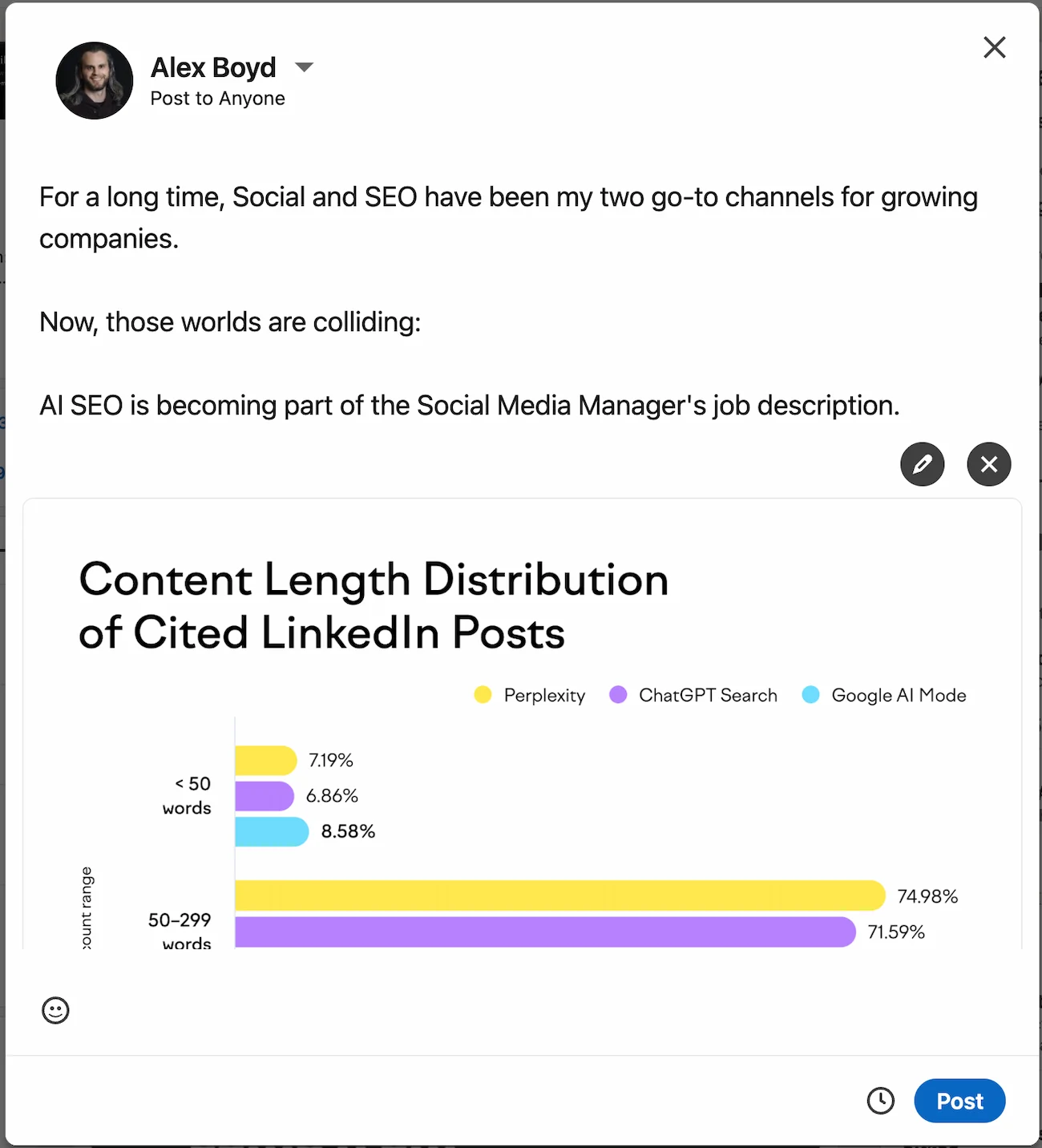The width and height of the screenshot is (1042, 1148).
Task: Click the yellow 74.98% Perplexity bar
Action: (x=553, y=895)
